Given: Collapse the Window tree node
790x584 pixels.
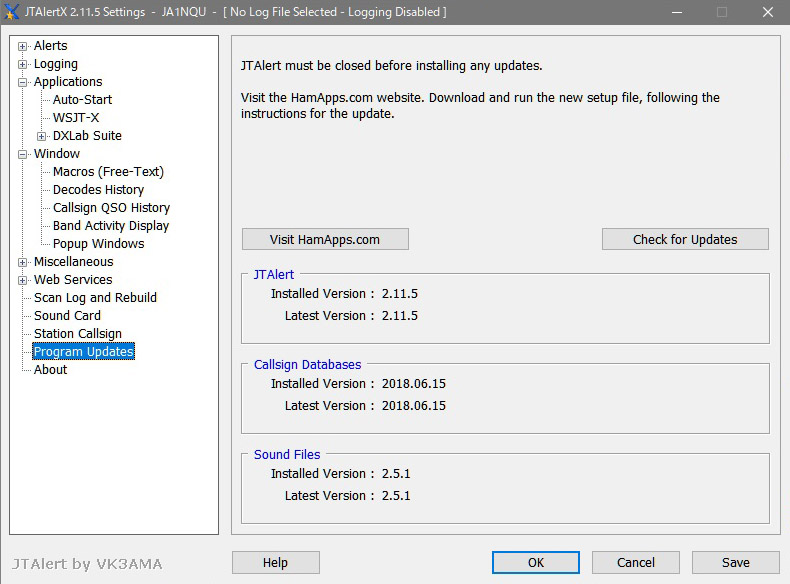Looking at the screenshot, I should pyautogui.click(x=23, y=154).
